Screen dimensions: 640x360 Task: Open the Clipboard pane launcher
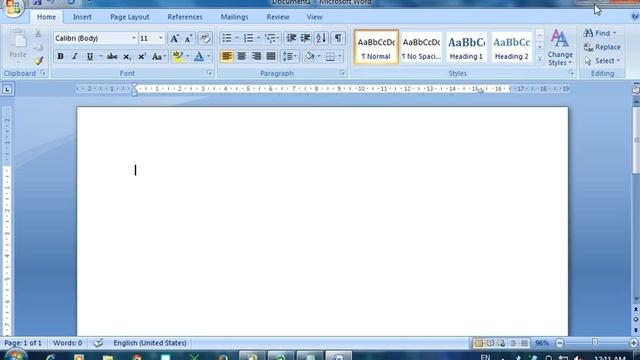coord(43,73)
